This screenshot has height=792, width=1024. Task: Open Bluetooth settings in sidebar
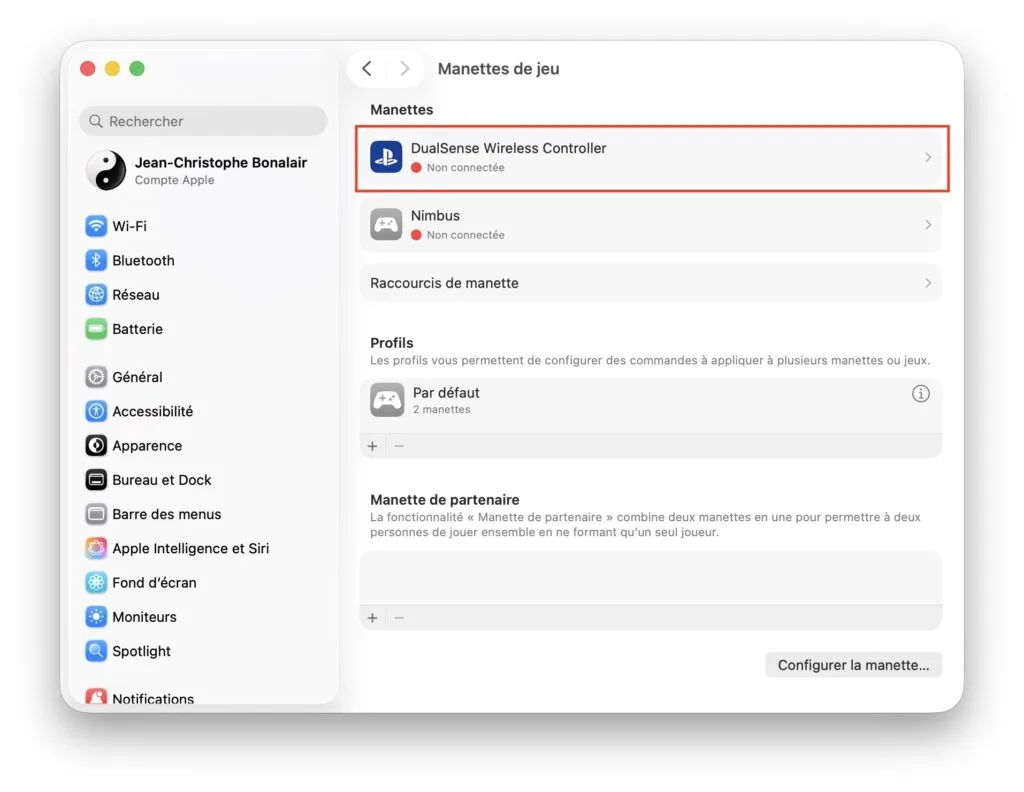click(143, 260)
